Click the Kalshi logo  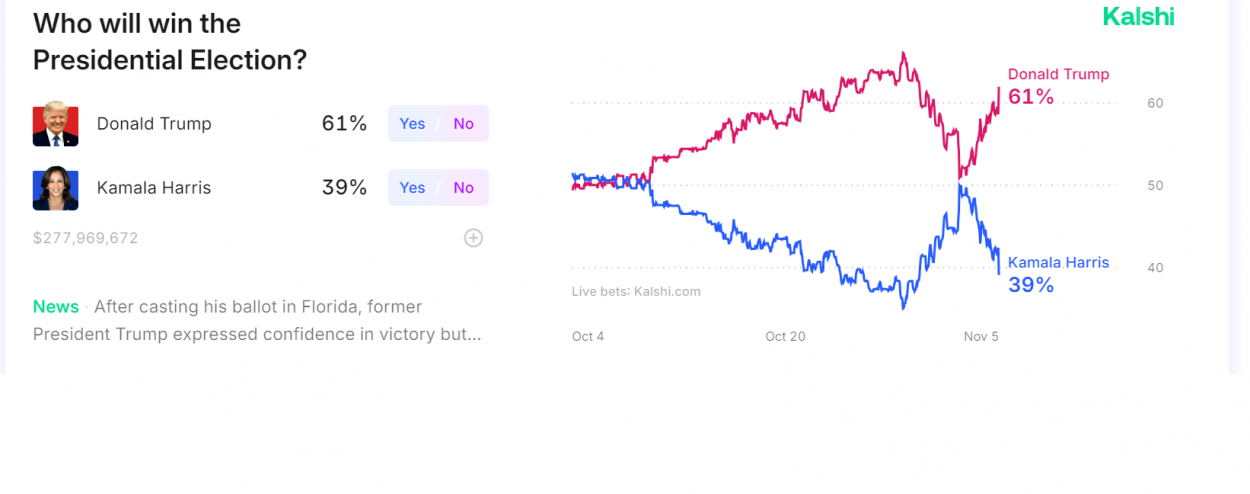pos(1138,17)
